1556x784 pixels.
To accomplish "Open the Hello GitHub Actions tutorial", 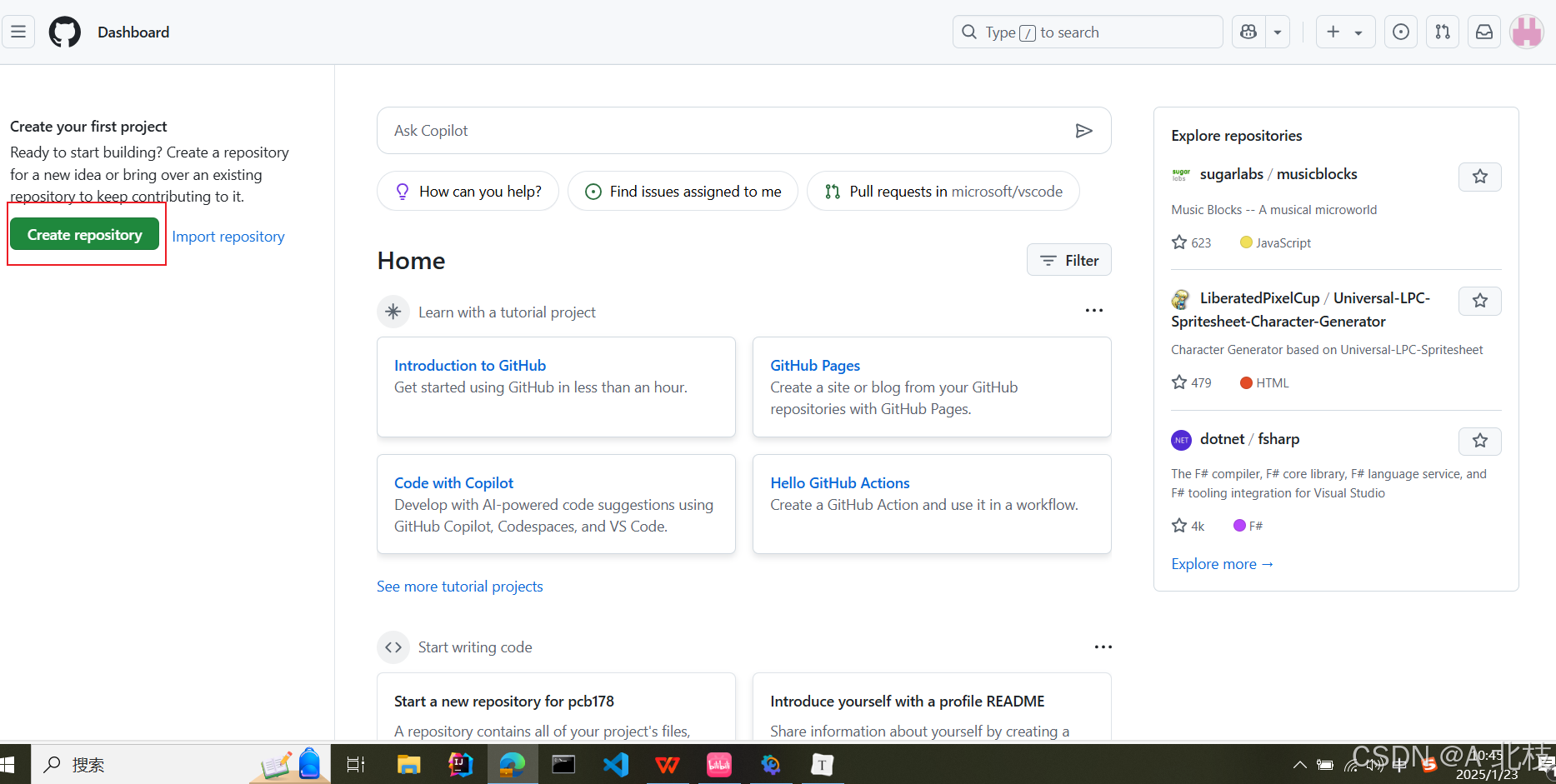I will tap(840, 483).
